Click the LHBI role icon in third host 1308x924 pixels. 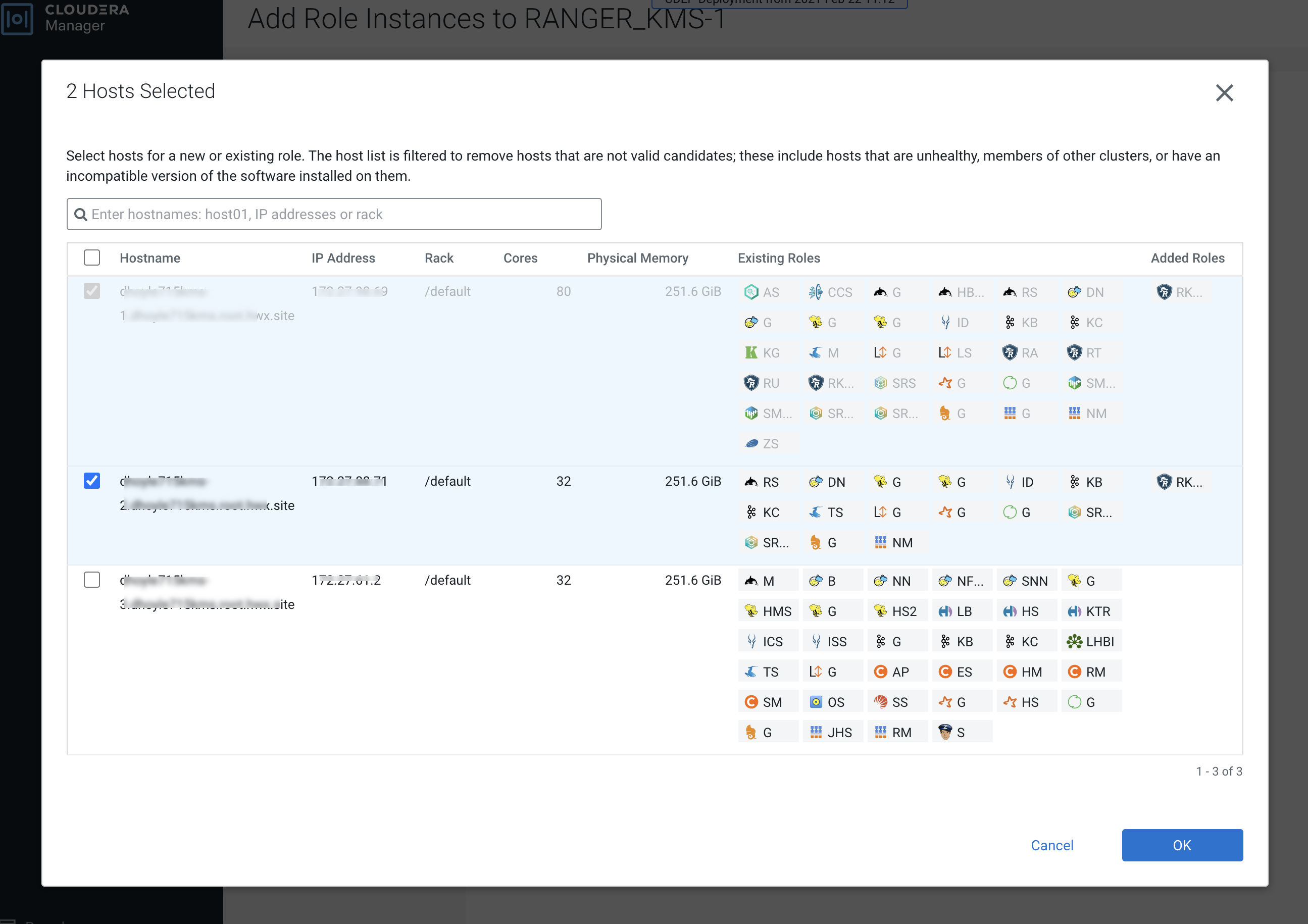point(1075,641)
